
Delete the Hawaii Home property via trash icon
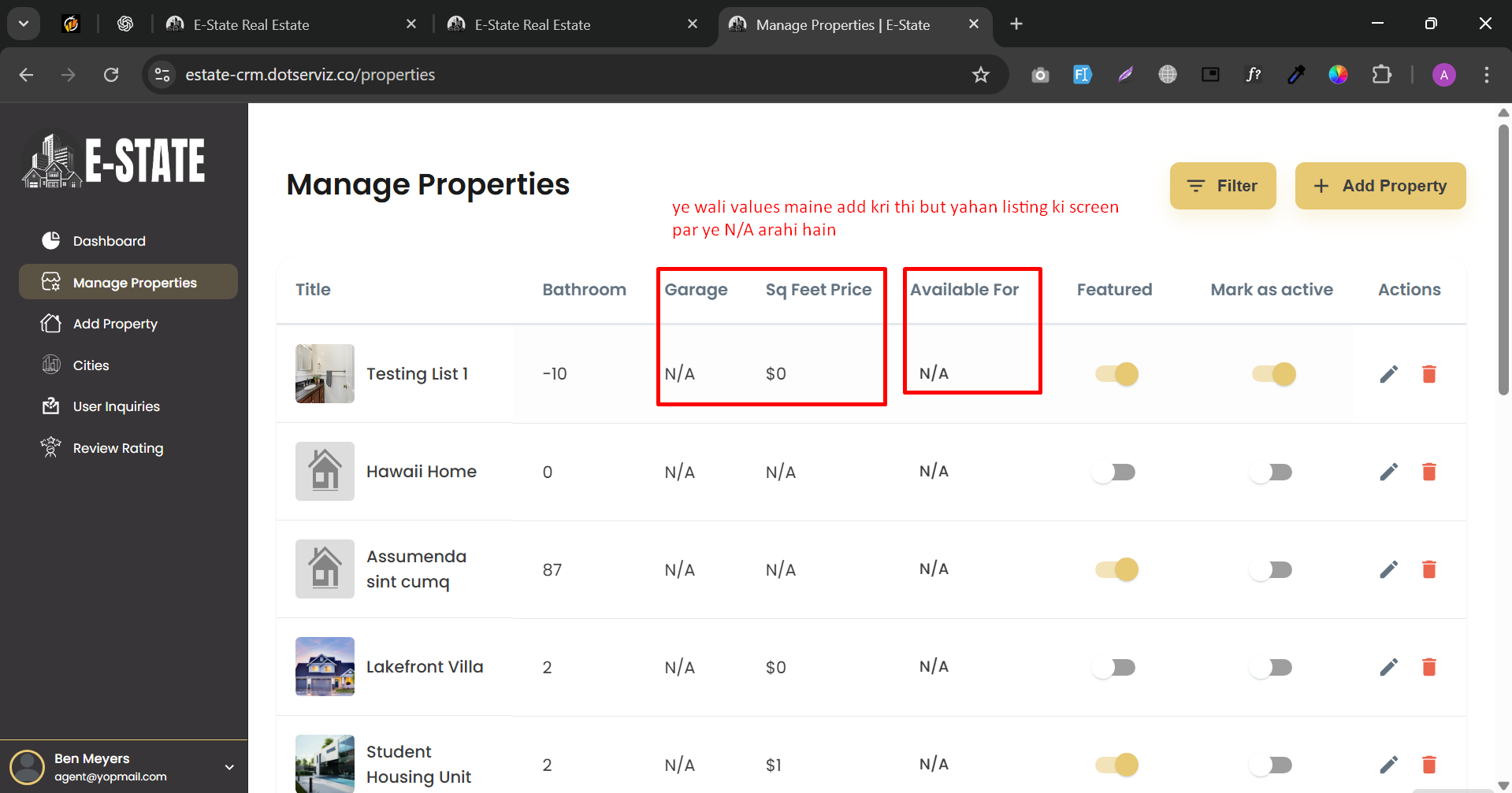pos(1428,472)
